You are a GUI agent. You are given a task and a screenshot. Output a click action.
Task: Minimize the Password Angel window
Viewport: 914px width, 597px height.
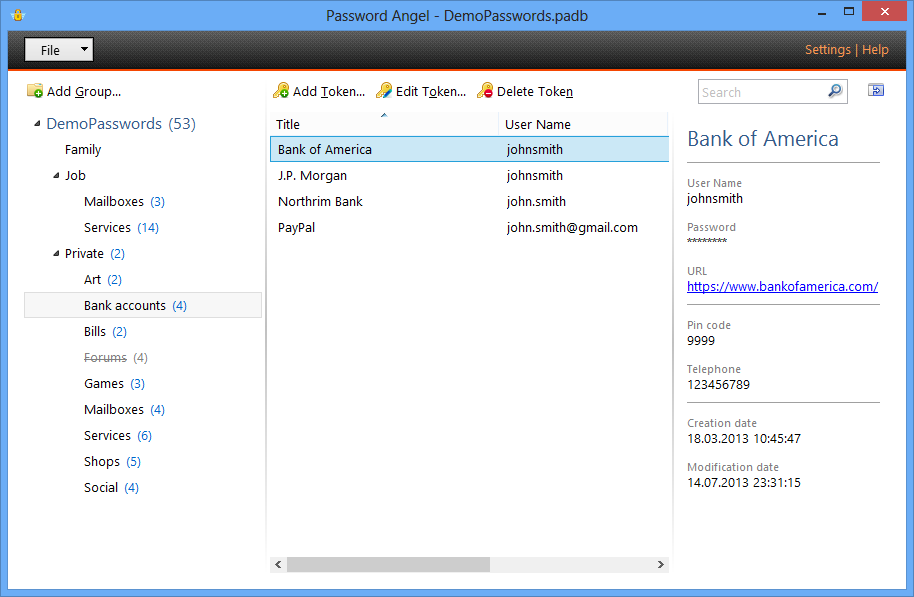pyautogui.click(x=822, y=13)
